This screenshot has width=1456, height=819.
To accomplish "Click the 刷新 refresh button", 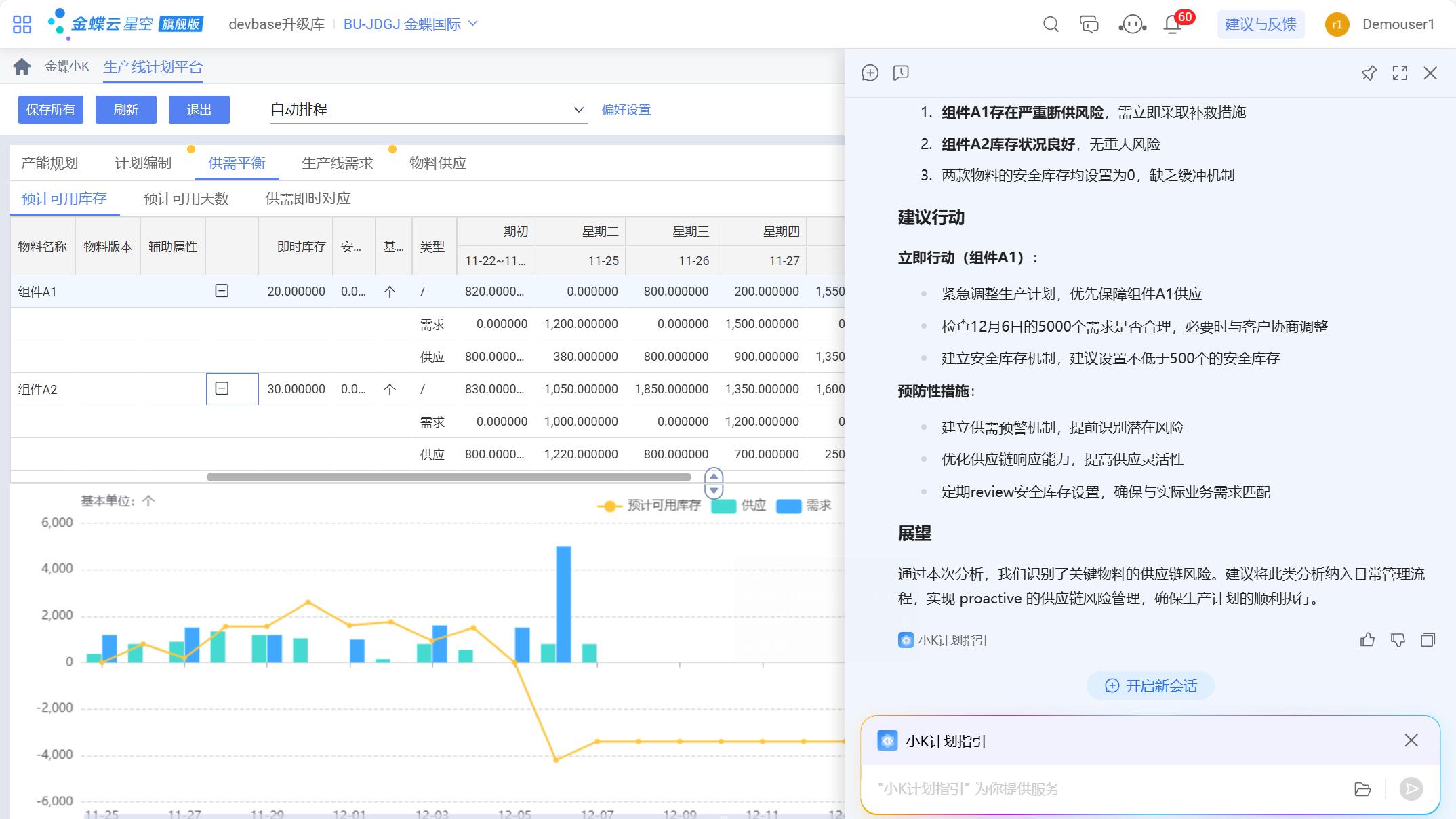I will coord(125,109).
